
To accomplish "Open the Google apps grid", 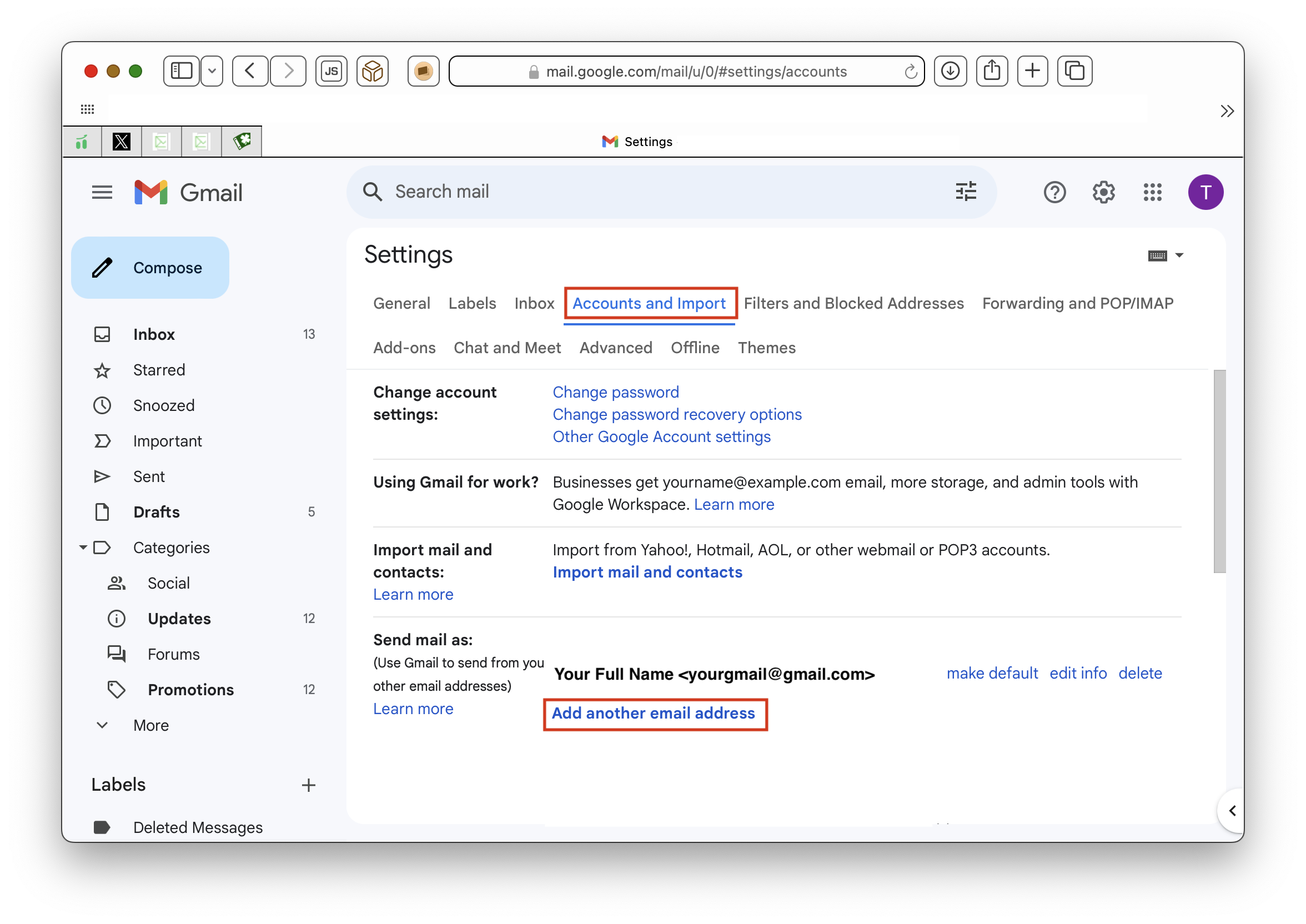I will click(1152, 192).
